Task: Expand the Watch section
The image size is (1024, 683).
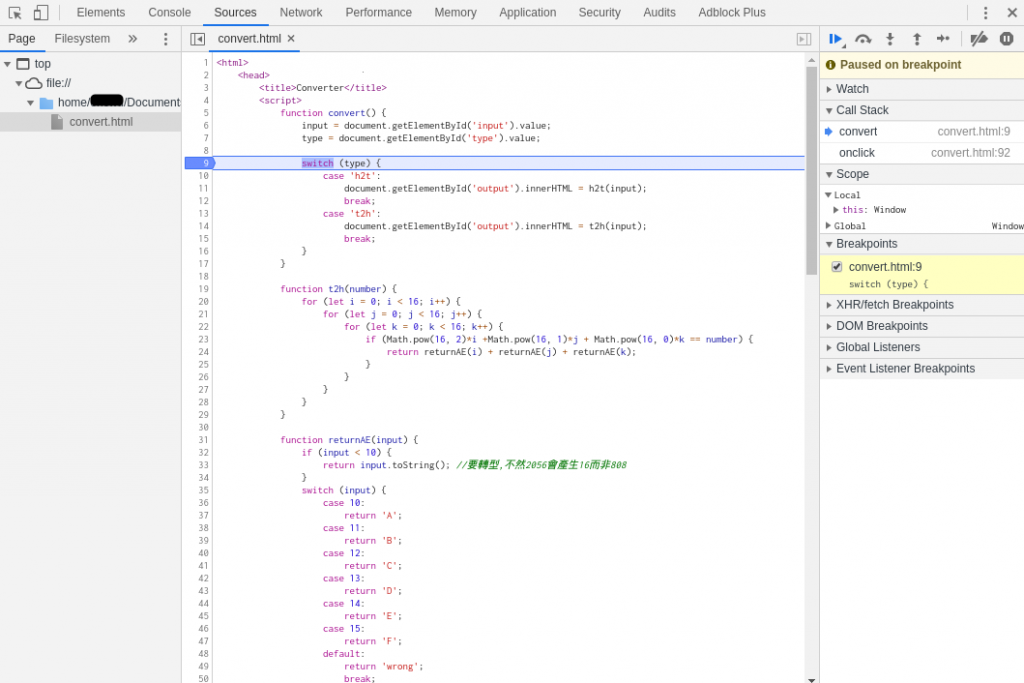Action: point(852,89)
